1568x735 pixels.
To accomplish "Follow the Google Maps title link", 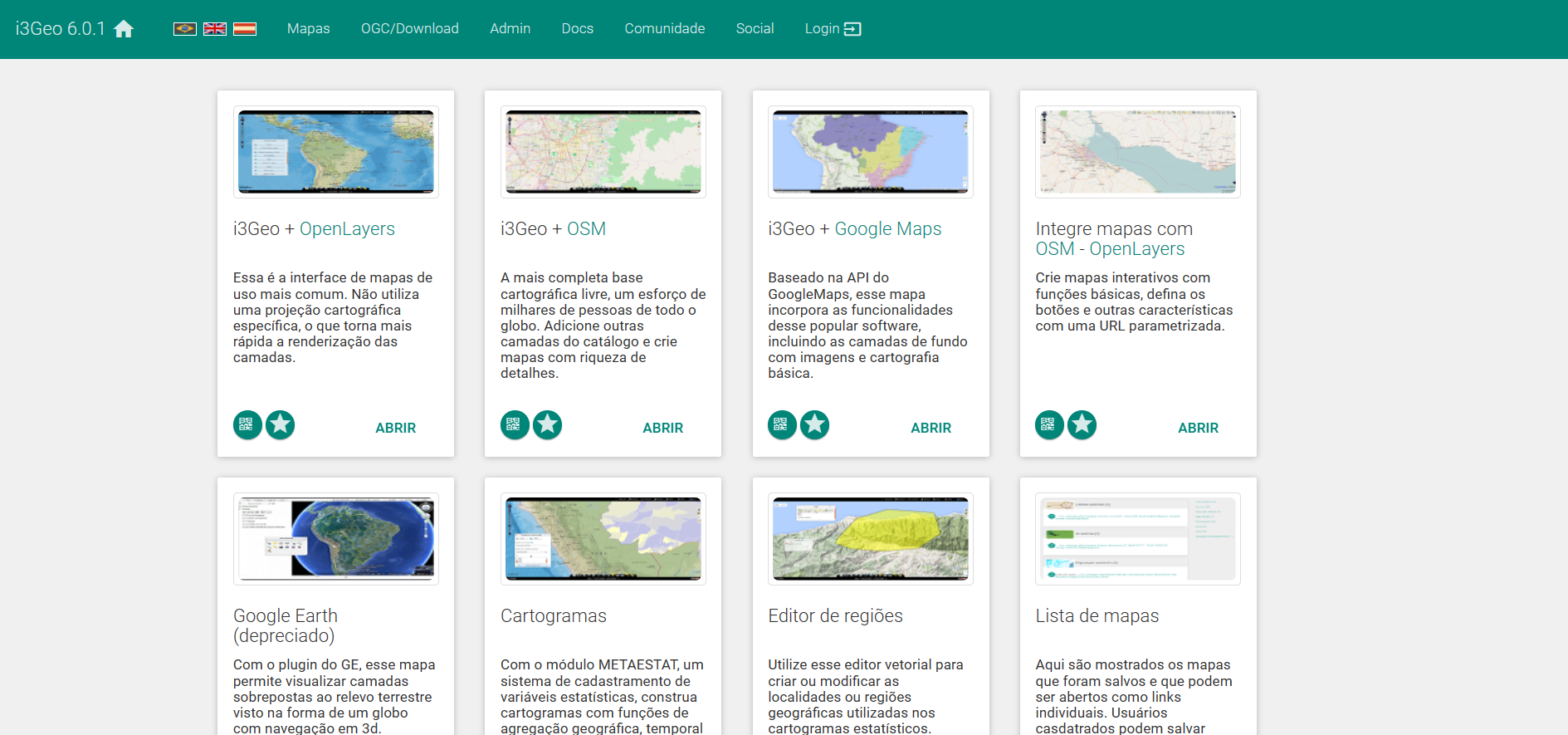I will (888, 229).
